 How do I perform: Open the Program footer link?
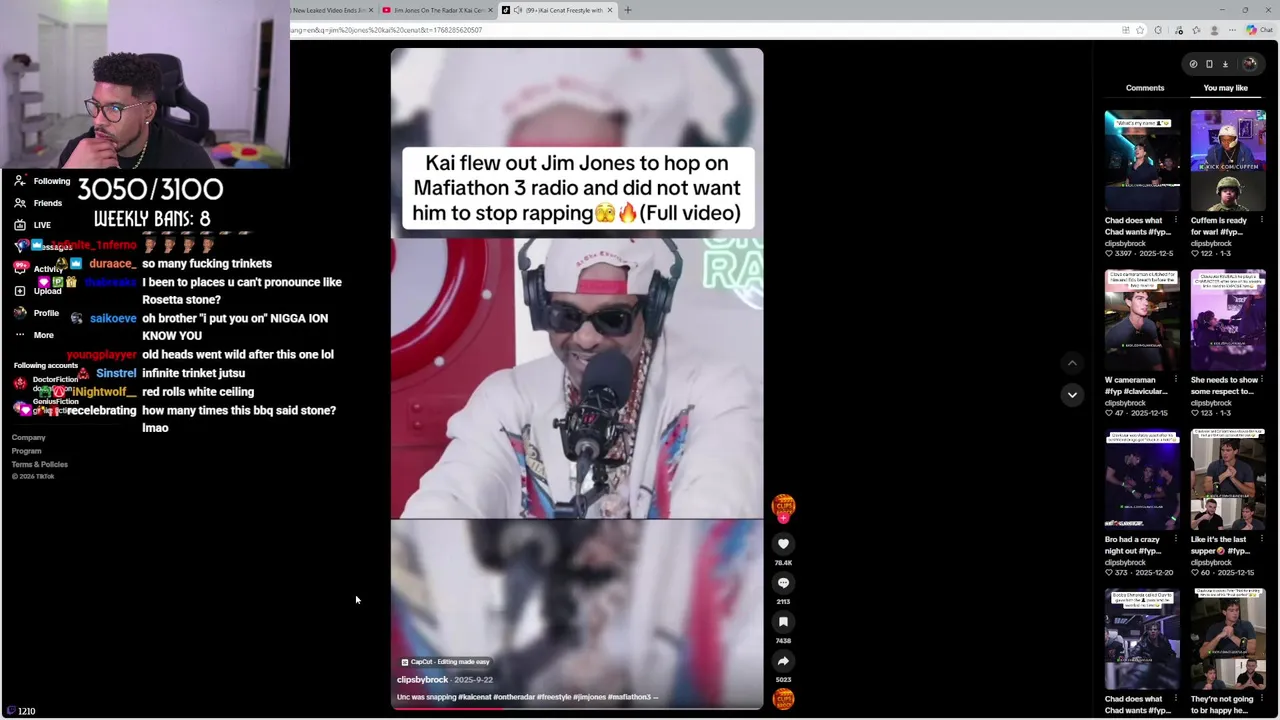[26, 451]
